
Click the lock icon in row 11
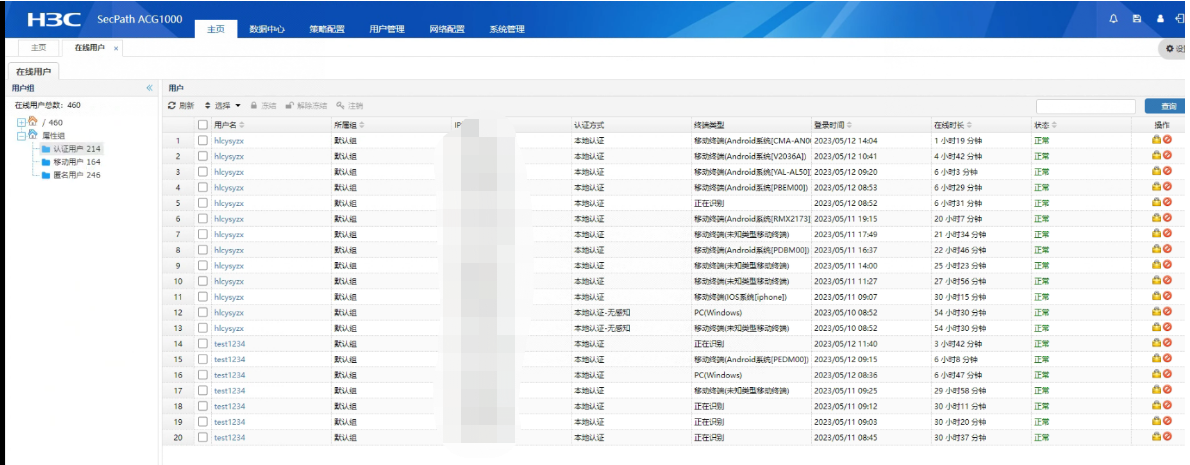(x=1157, y=295)
